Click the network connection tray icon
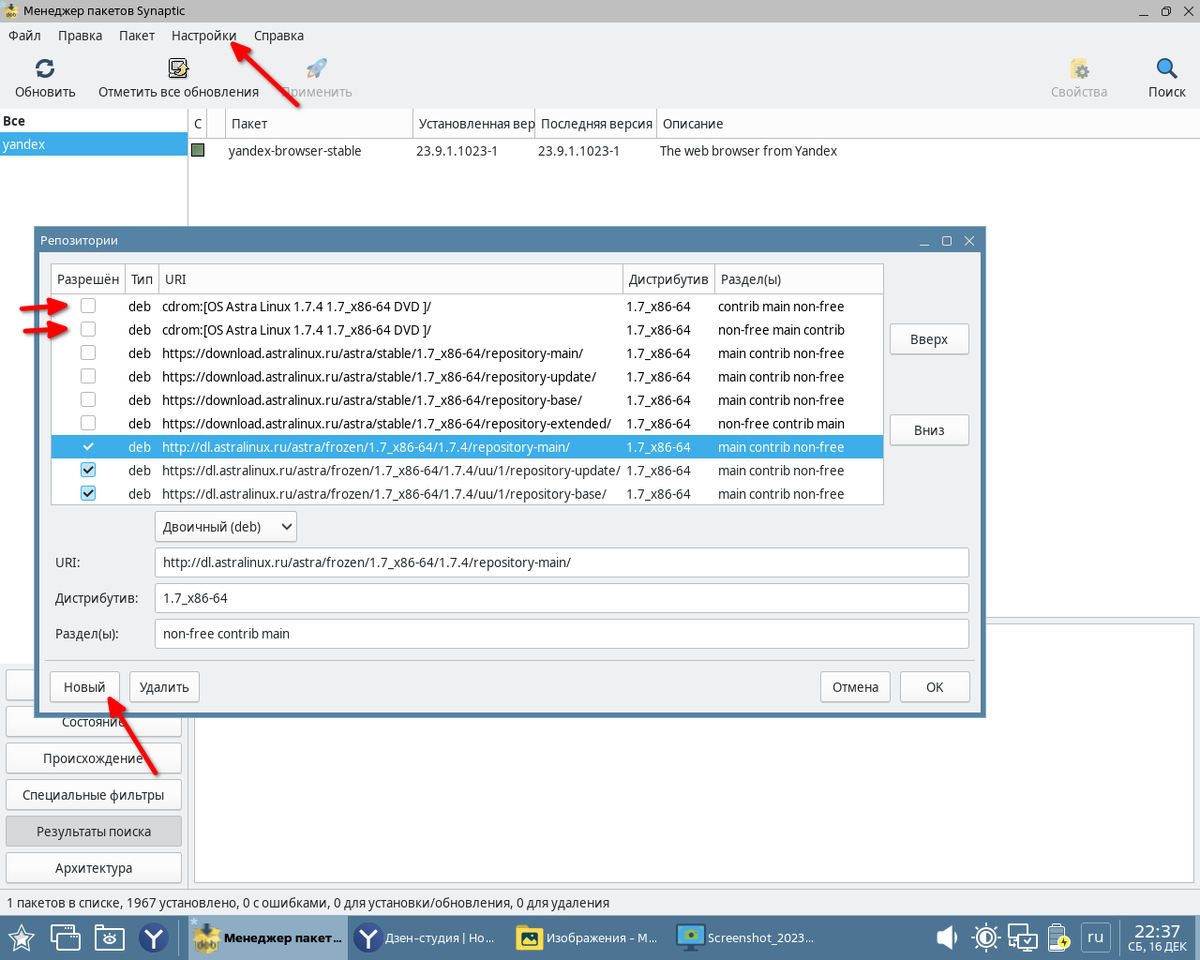Image resolution: width=1200 pixels, height=960 pixels. [x=1023, y=937]
